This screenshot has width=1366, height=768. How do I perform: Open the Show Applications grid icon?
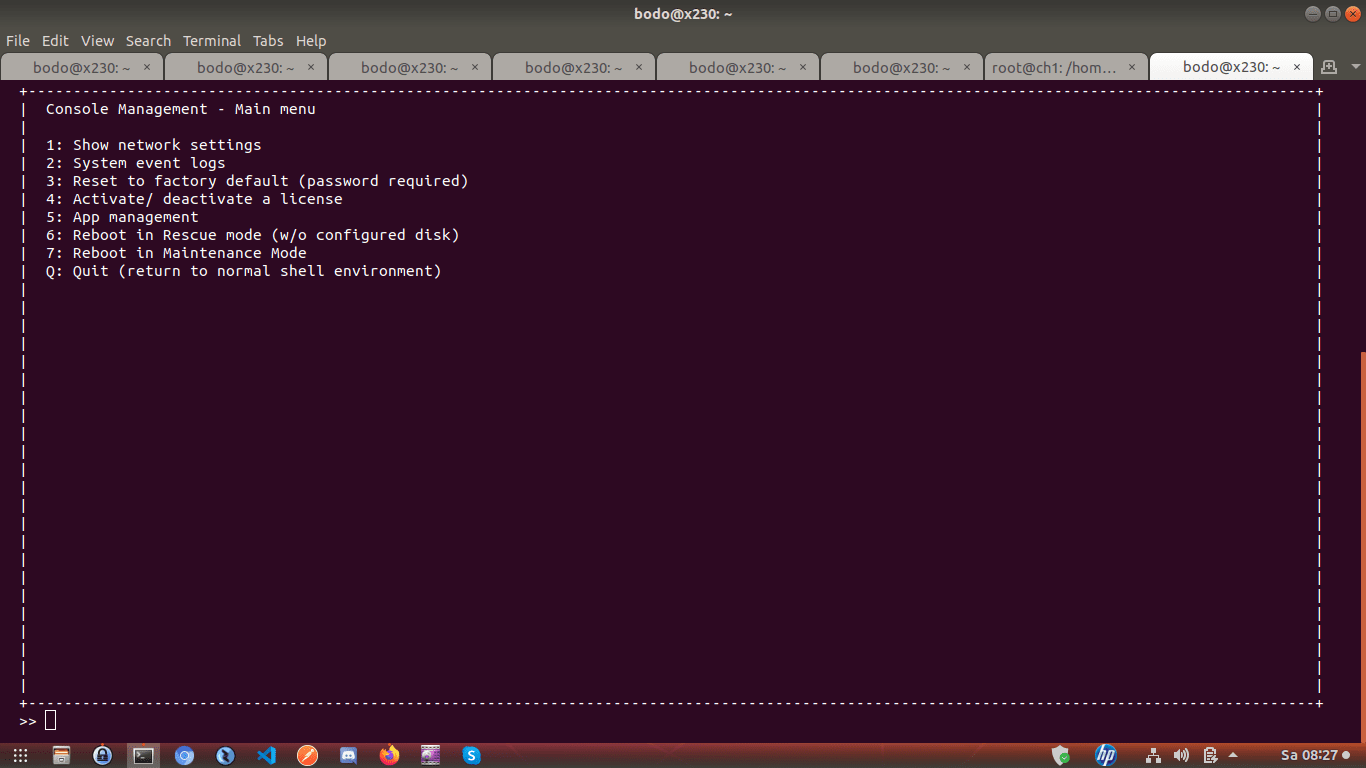coord(20,755)
